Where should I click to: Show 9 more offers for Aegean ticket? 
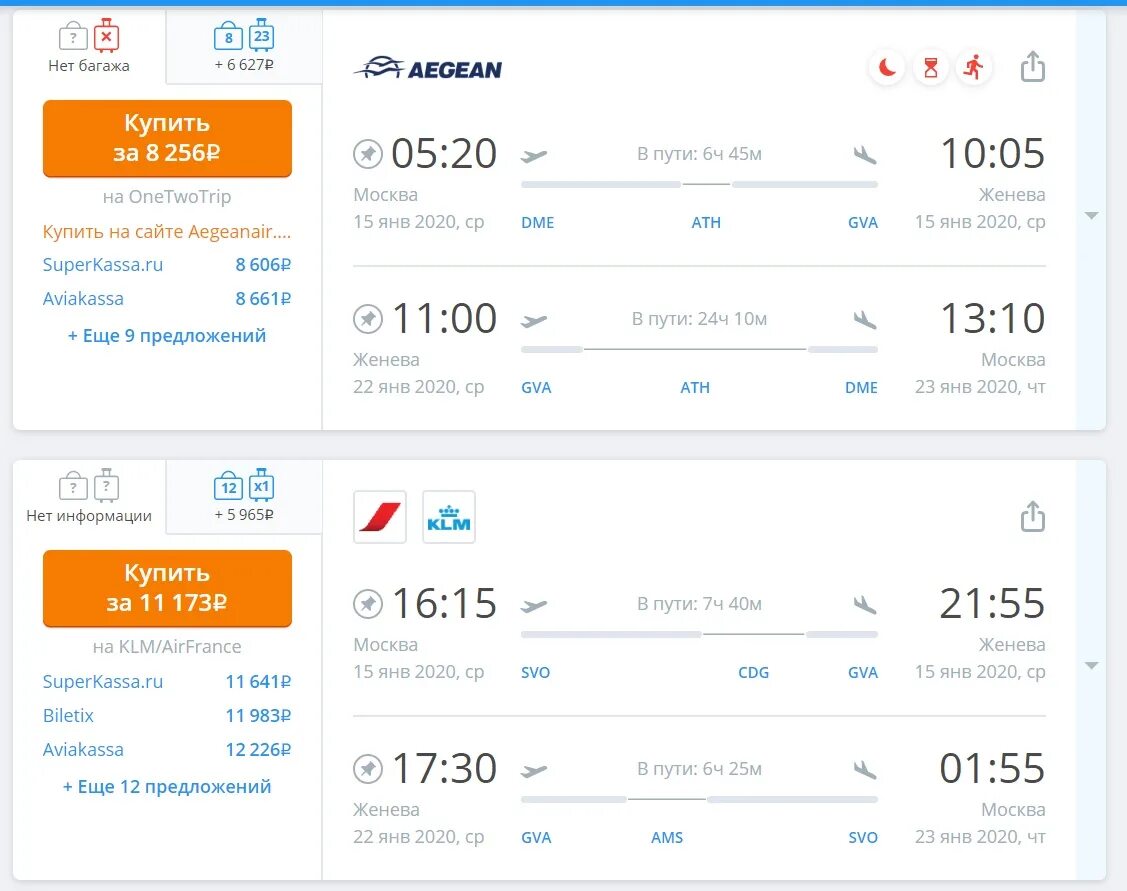pyautogui.click(x=167, y=336)
